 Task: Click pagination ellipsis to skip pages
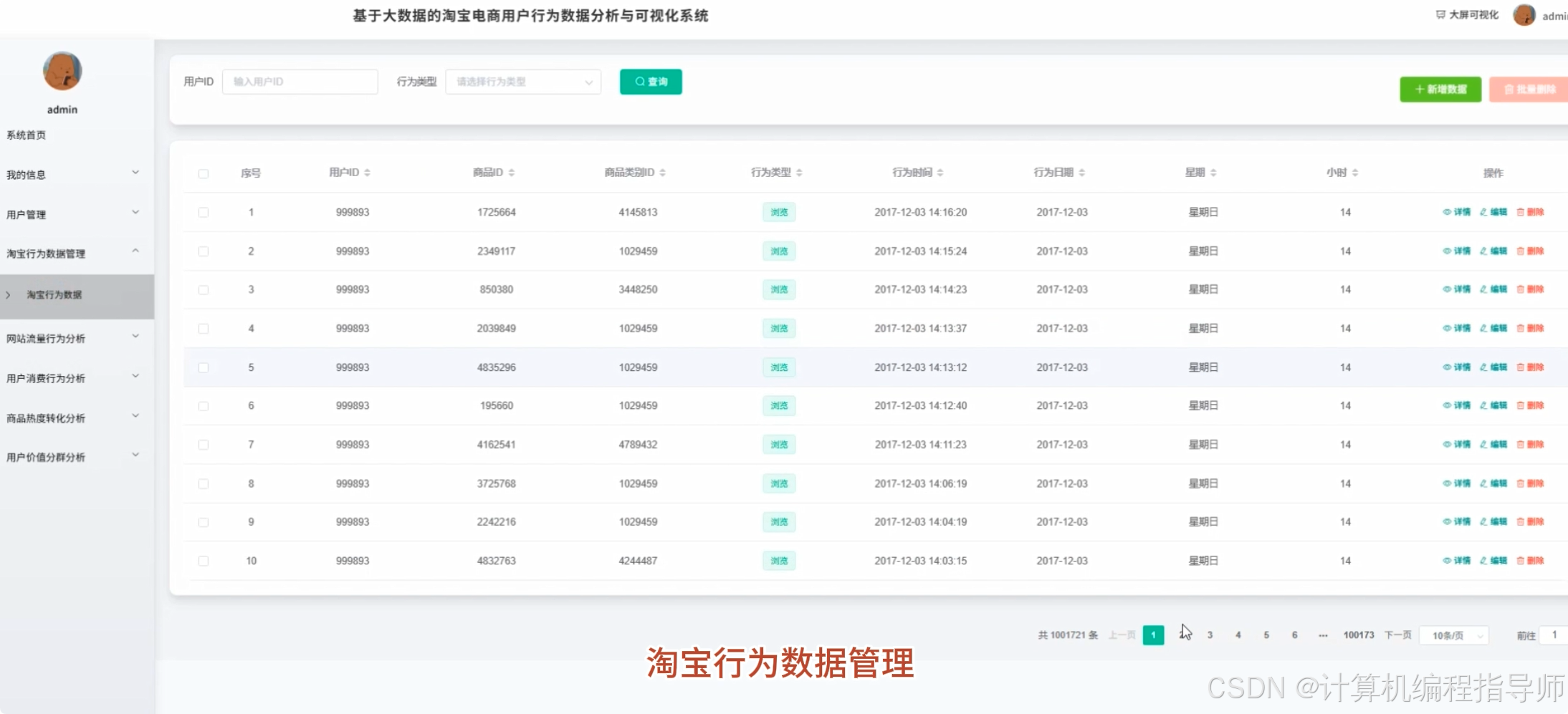tap(1323, 635)
